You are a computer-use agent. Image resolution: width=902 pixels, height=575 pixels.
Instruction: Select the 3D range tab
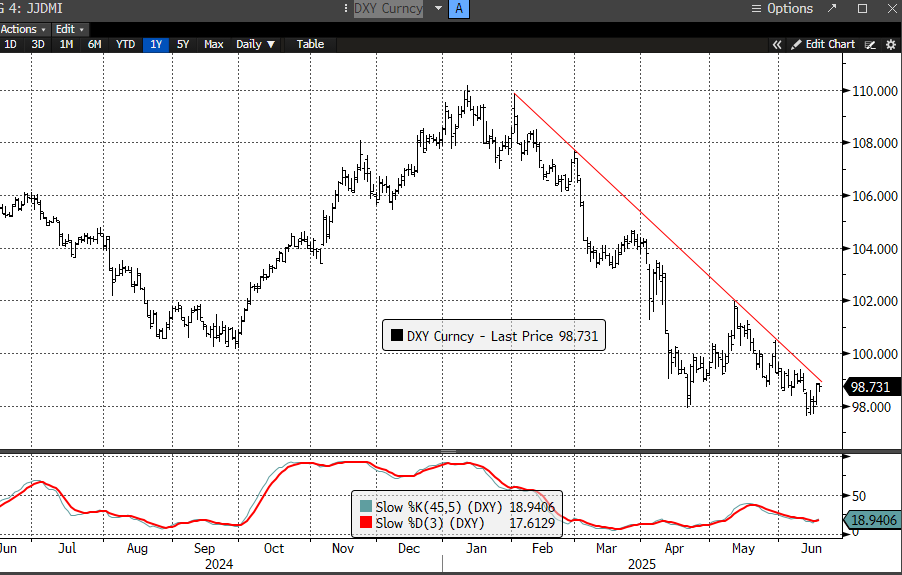tap(38, 44)
